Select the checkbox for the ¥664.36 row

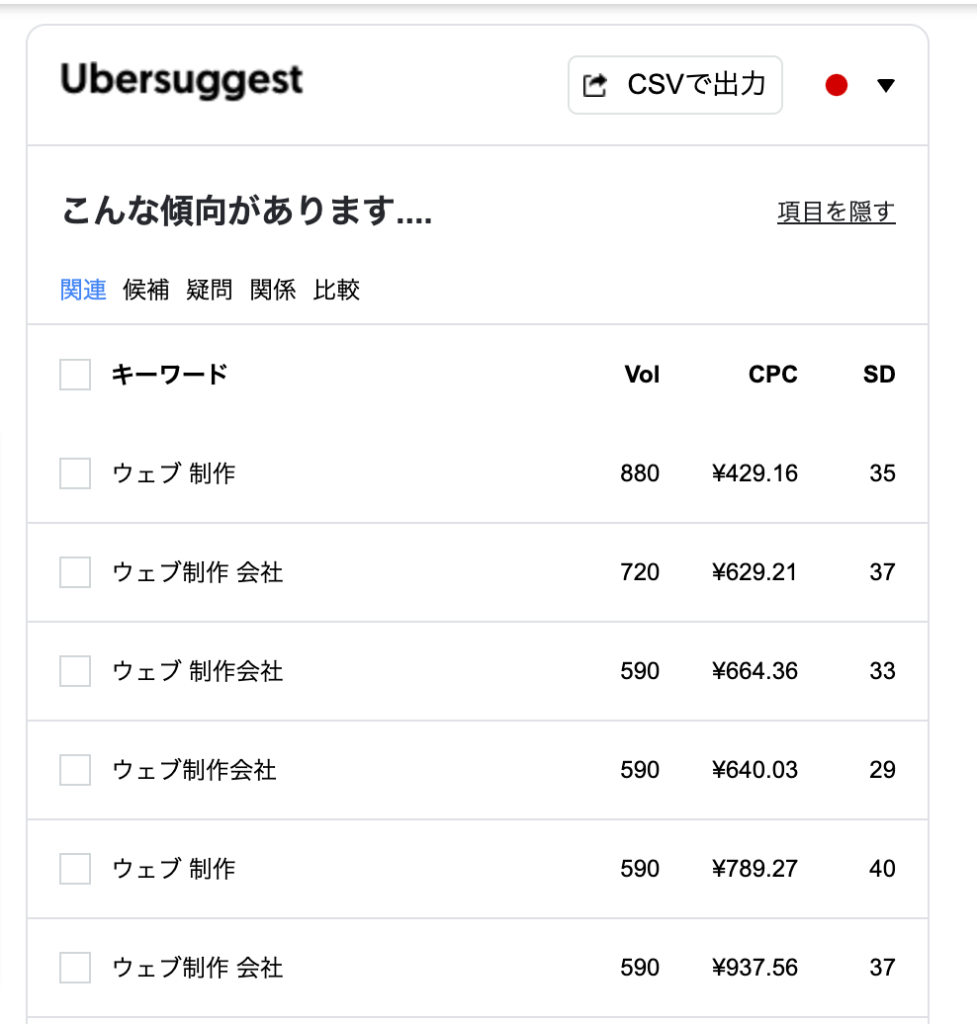click(x=75, y=671)
